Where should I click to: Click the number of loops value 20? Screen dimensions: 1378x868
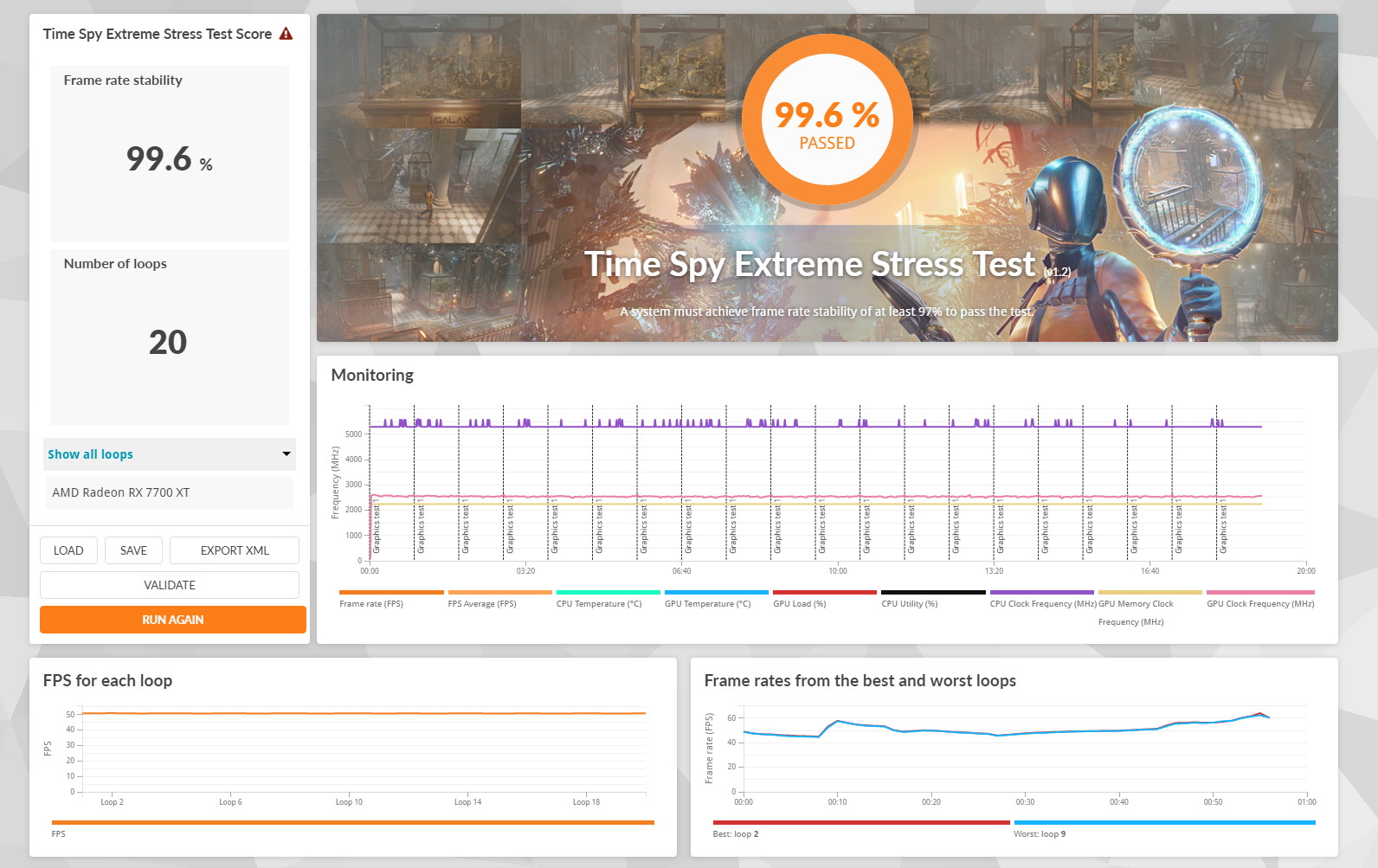(168, 343)
